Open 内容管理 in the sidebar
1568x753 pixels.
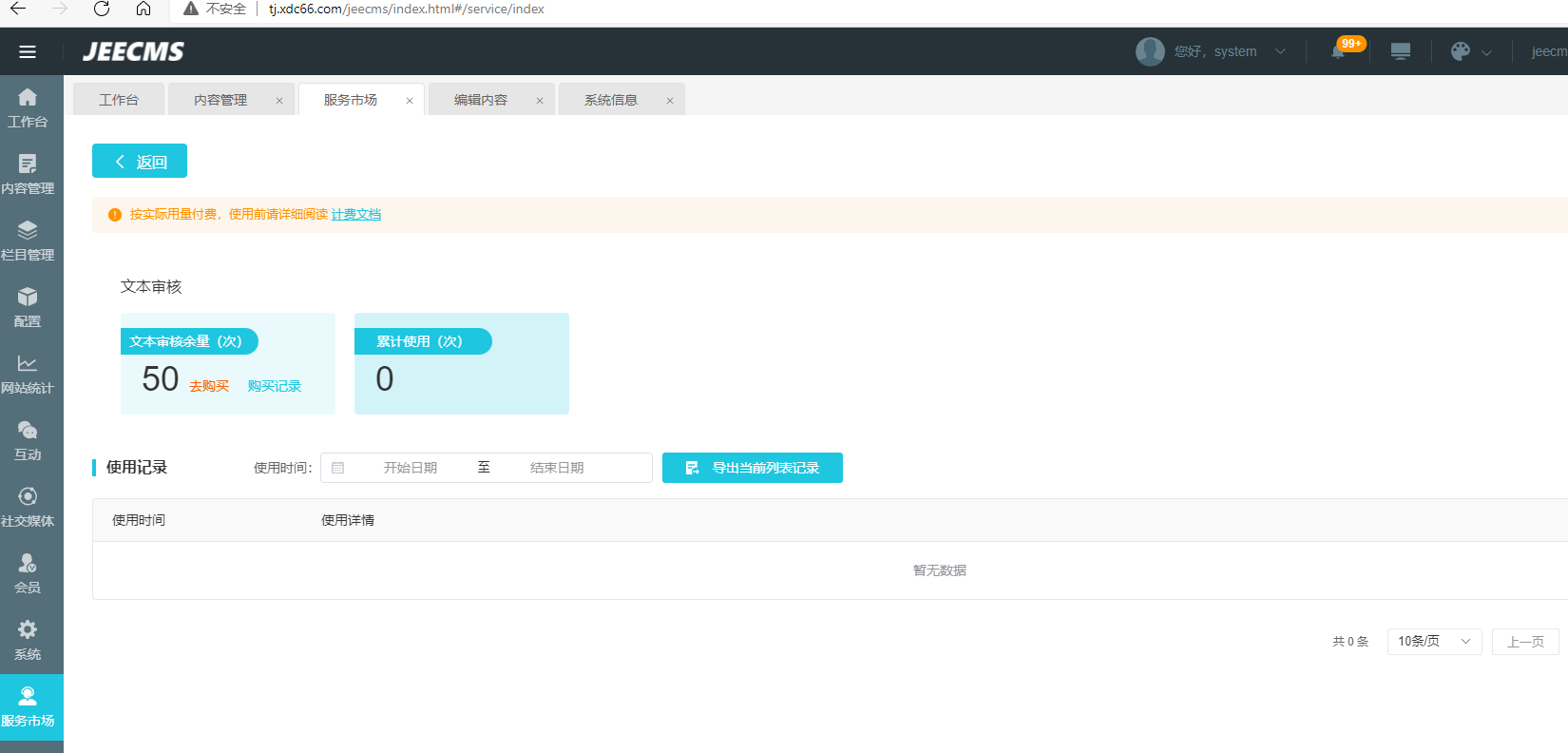[28, 175]
